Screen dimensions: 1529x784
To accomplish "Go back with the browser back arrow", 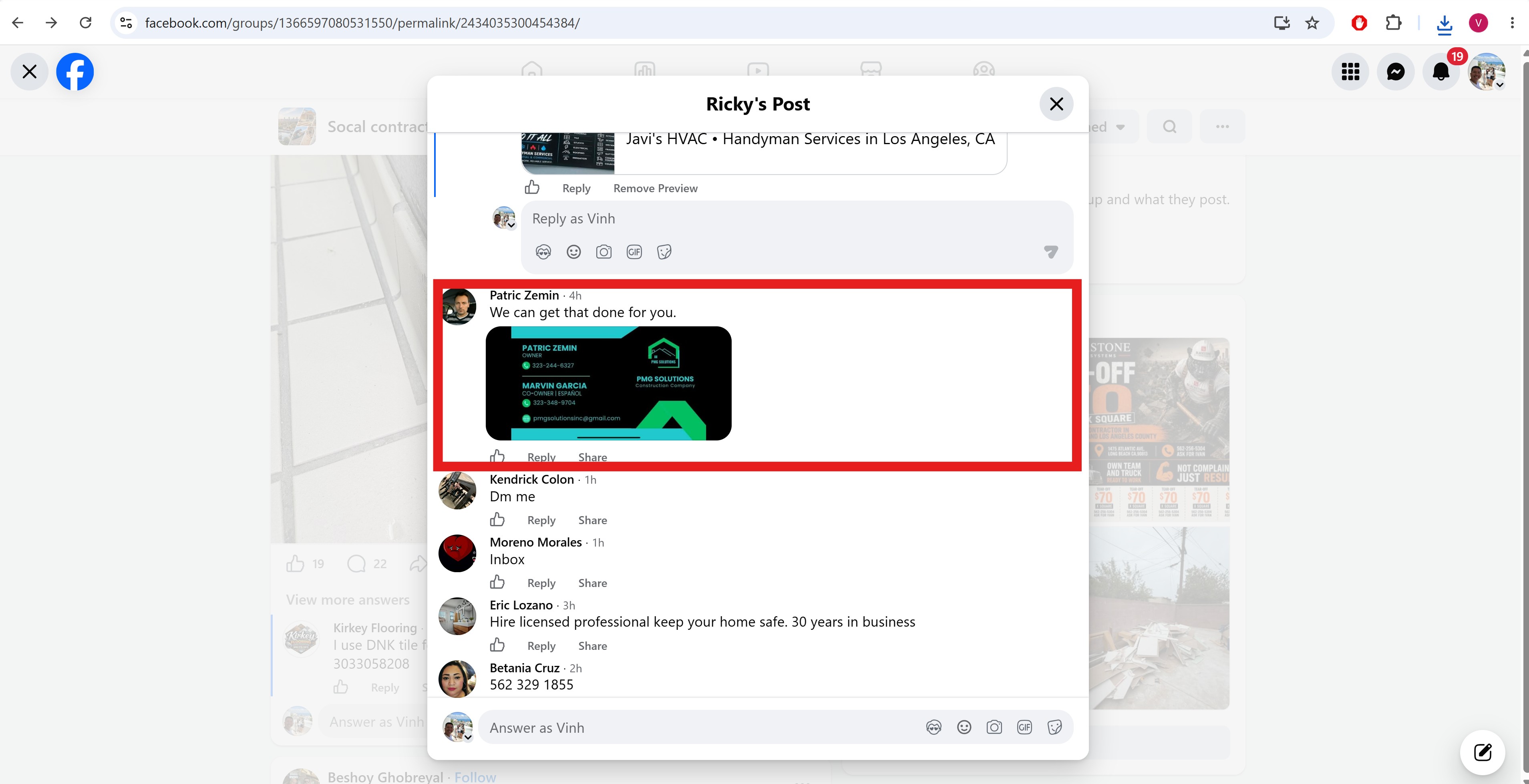I will click(x=18, y=22).
